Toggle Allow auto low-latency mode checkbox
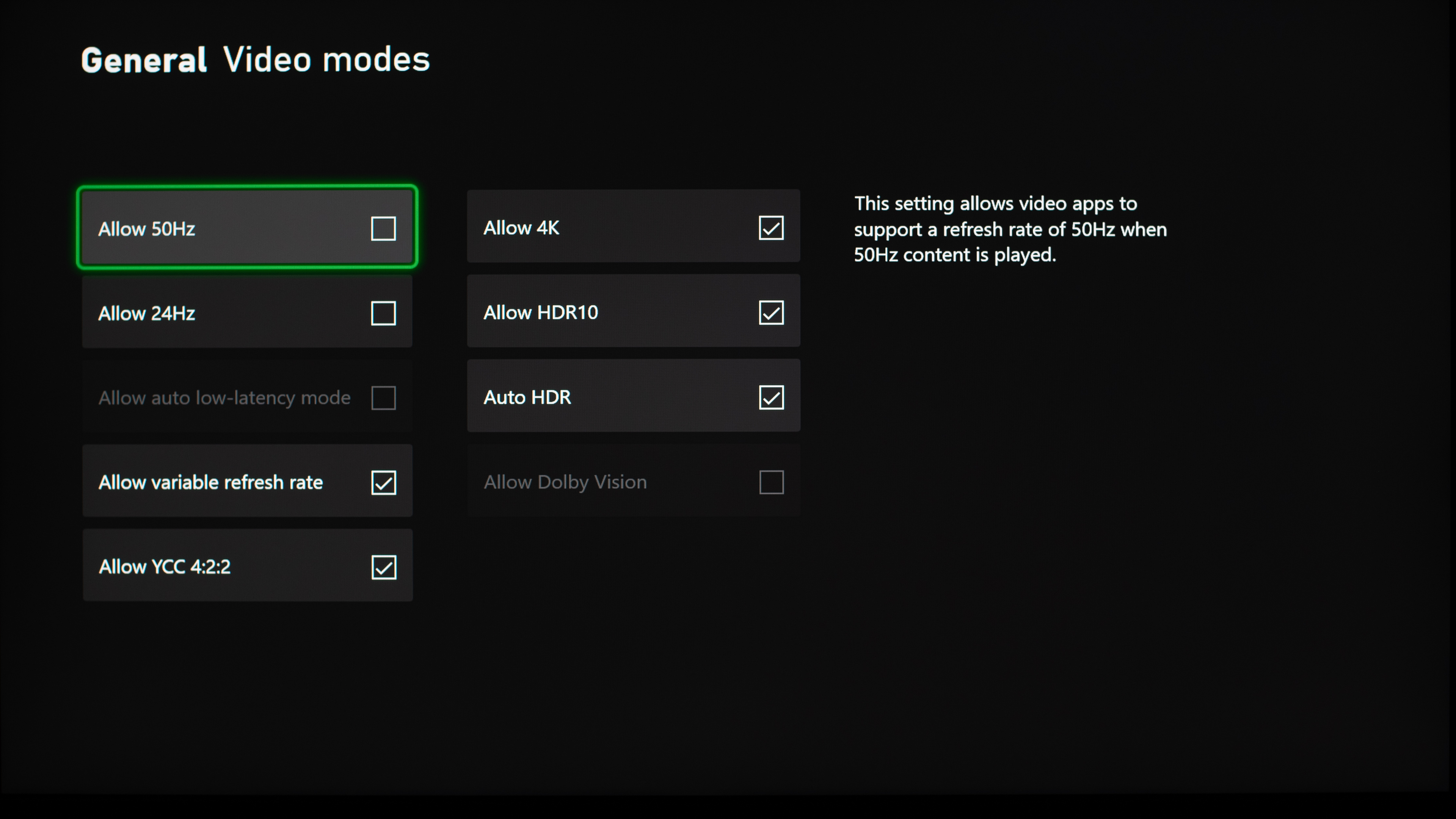Screen dimensions: 1456x819 pos(383,398)
